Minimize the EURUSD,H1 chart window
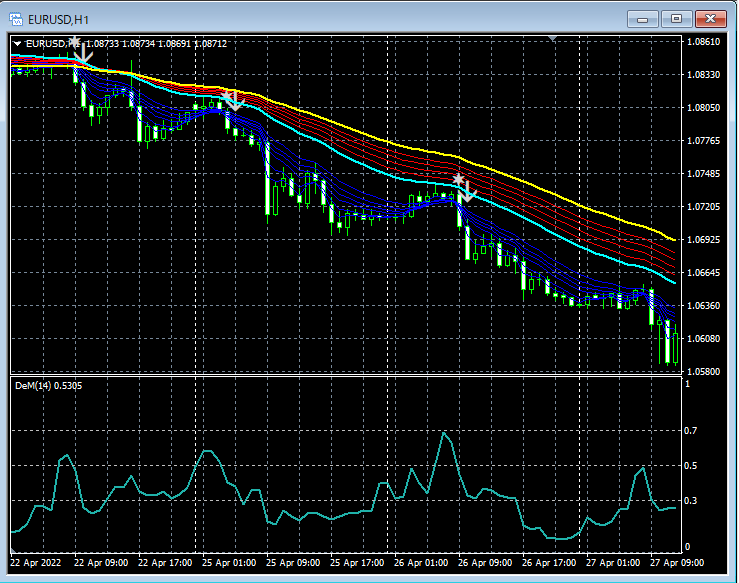This screenshot has width=739, height=583. [642, 19]
